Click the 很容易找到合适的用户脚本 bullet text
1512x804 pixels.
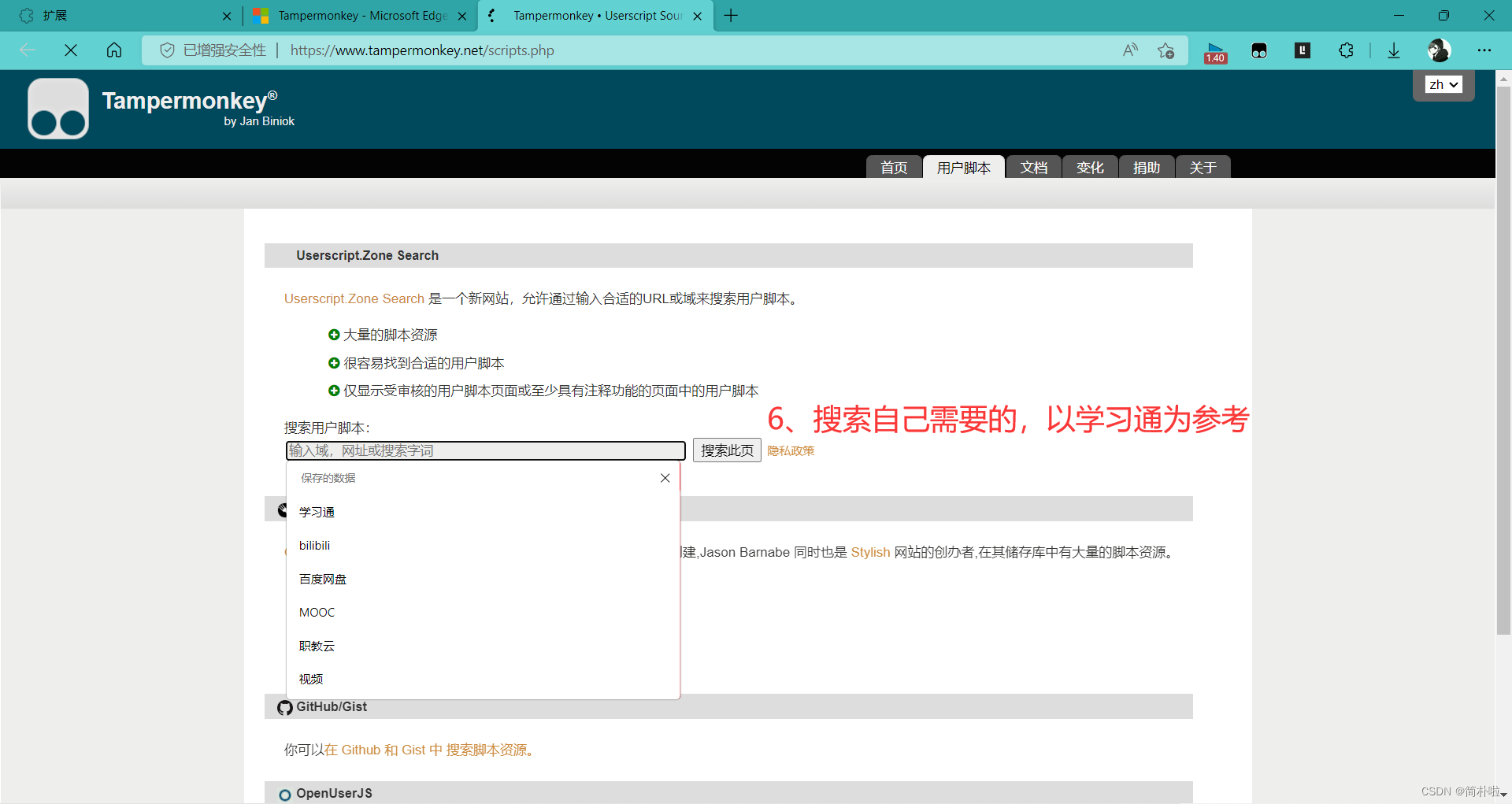[x=424, y=363]
